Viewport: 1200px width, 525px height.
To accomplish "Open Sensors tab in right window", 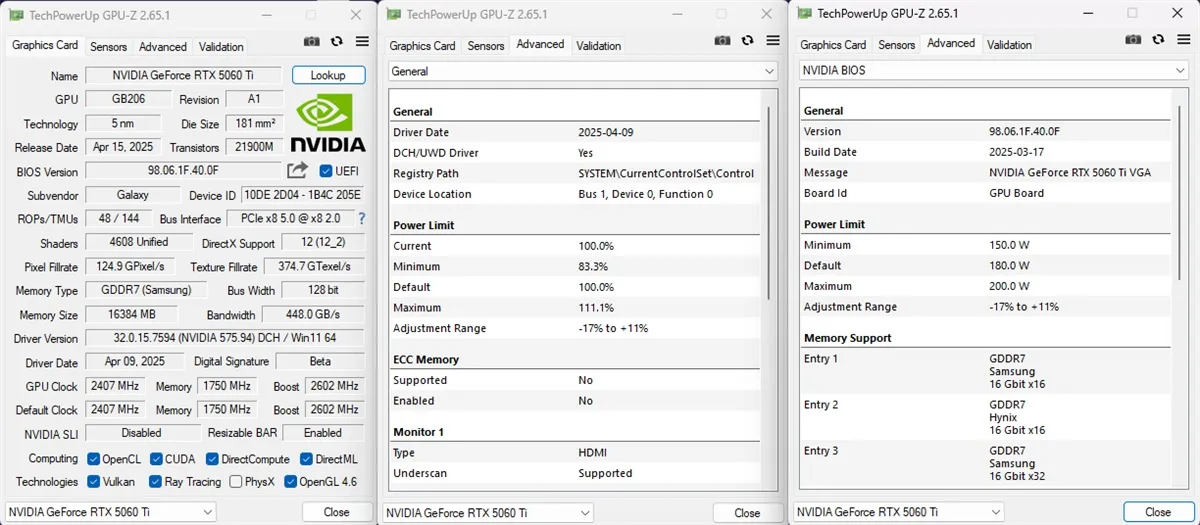I will (896, 45).
